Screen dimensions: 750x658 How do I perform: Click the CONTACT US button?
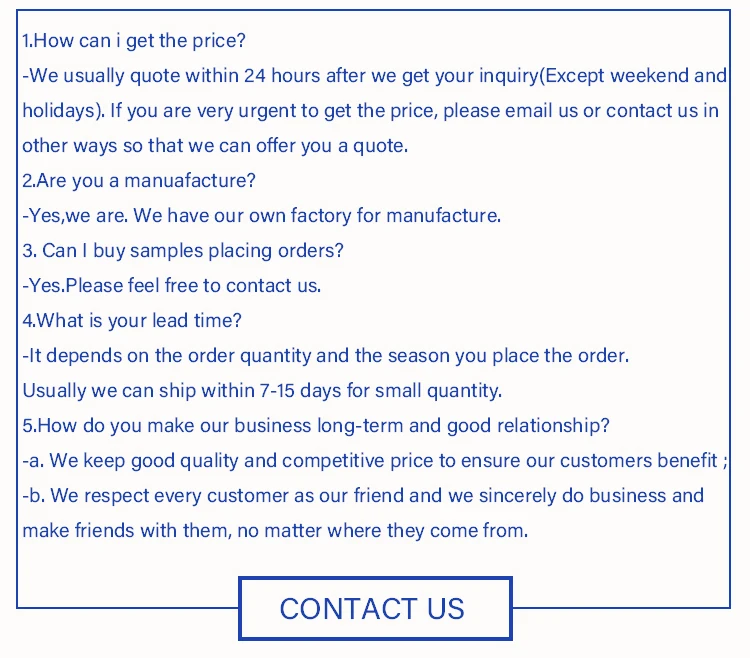pos(372,608)
